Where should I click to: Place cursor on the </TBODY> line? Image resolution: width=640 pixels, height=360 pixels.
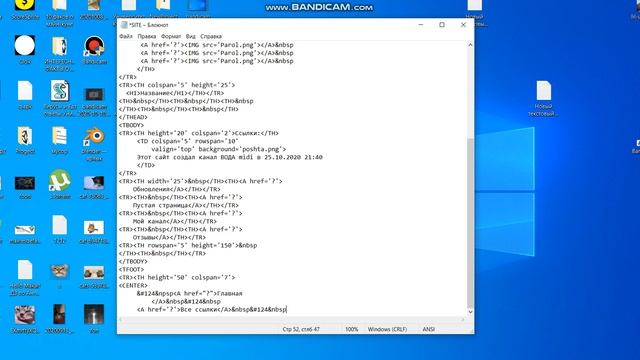click(x=133, y=261)
